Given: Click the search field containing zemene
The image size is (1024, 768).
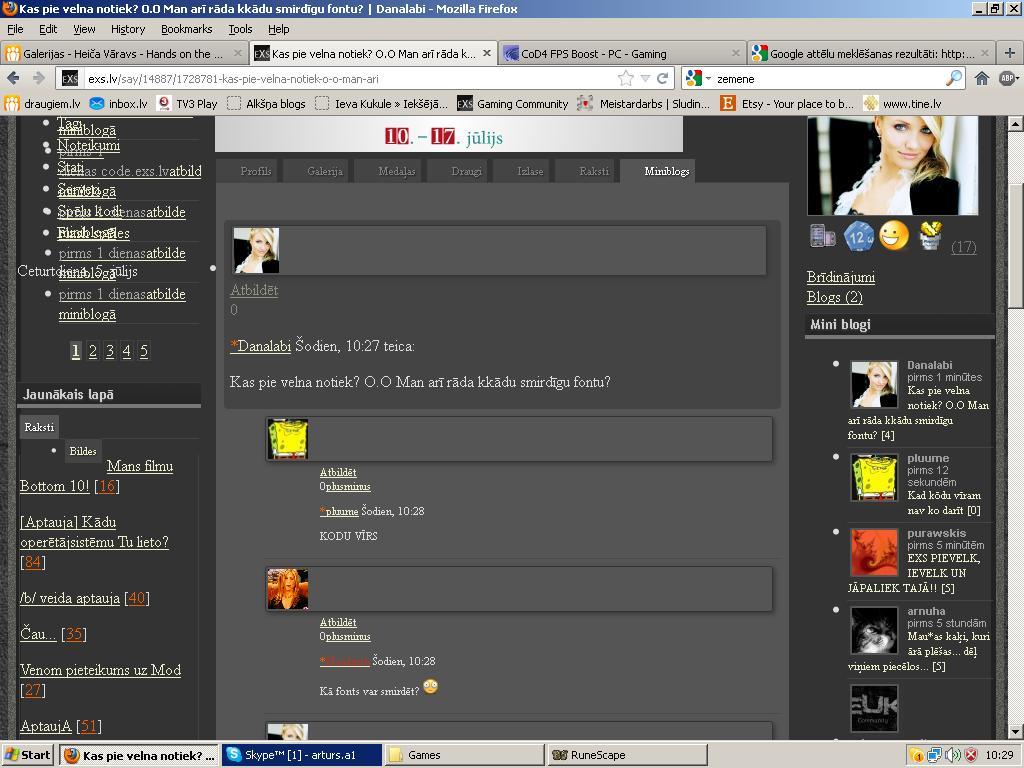Looking at the screenshot, I should coord(829,78).
